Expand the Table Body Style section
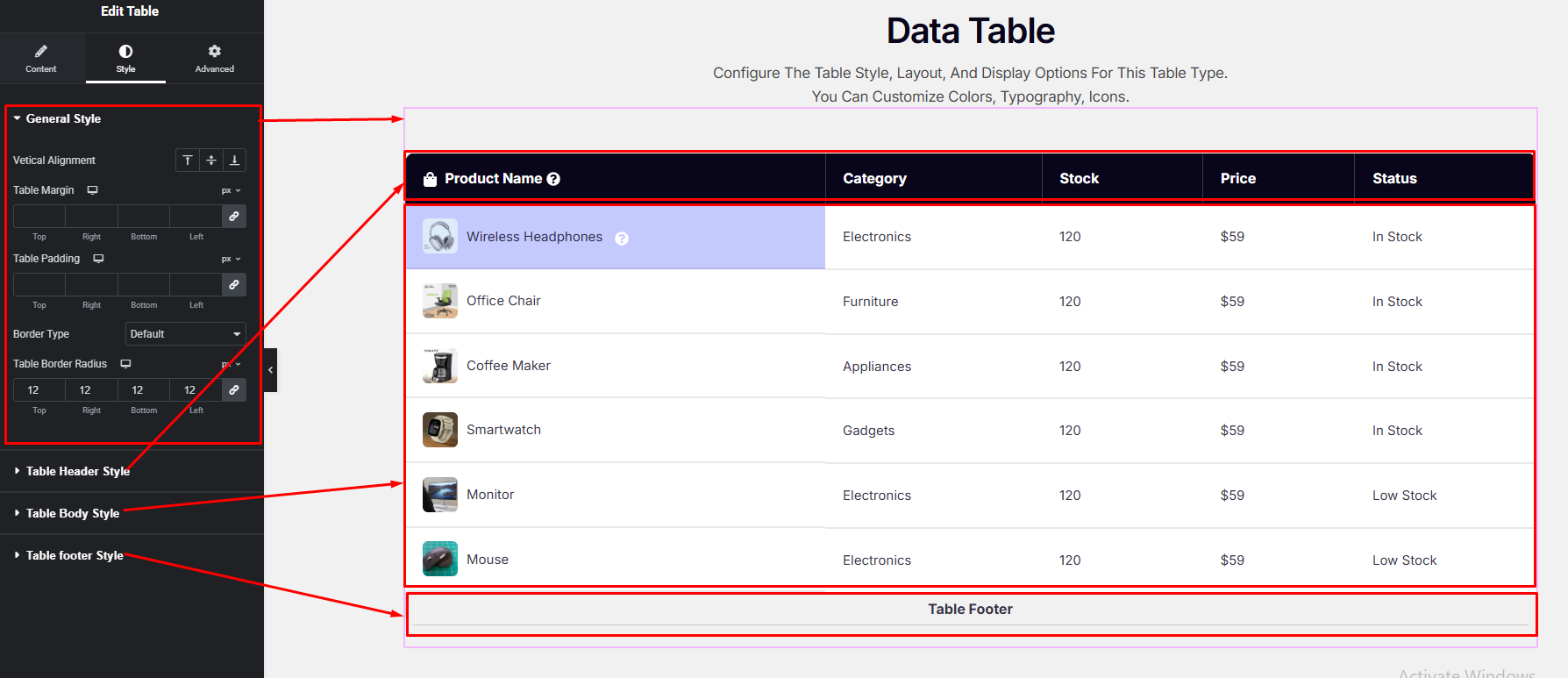This screenshot has height=678, width=1568. point(72,514)
